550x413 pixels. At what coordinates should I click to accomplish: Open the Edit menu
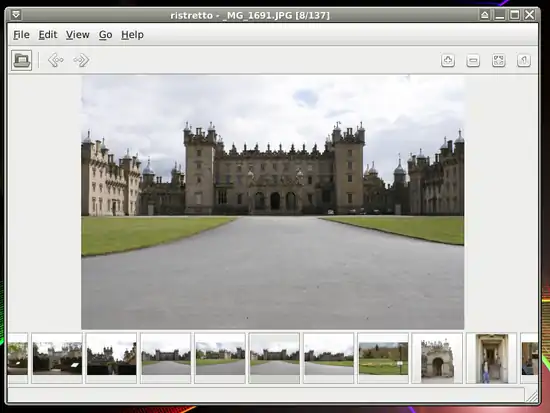(48, 35)
